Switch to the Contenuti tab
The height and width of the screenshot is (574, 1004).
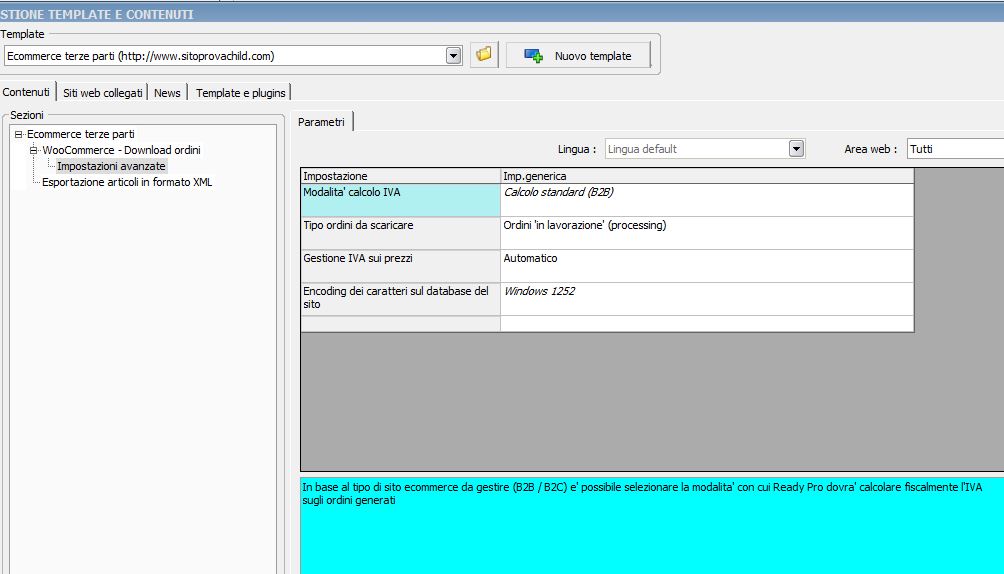(26, 92)
